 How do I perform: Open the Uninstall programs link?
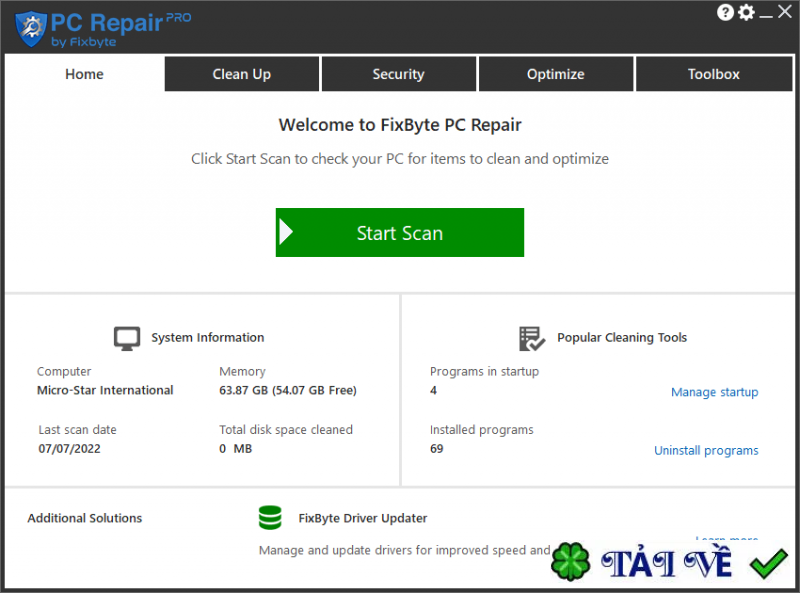706,450
